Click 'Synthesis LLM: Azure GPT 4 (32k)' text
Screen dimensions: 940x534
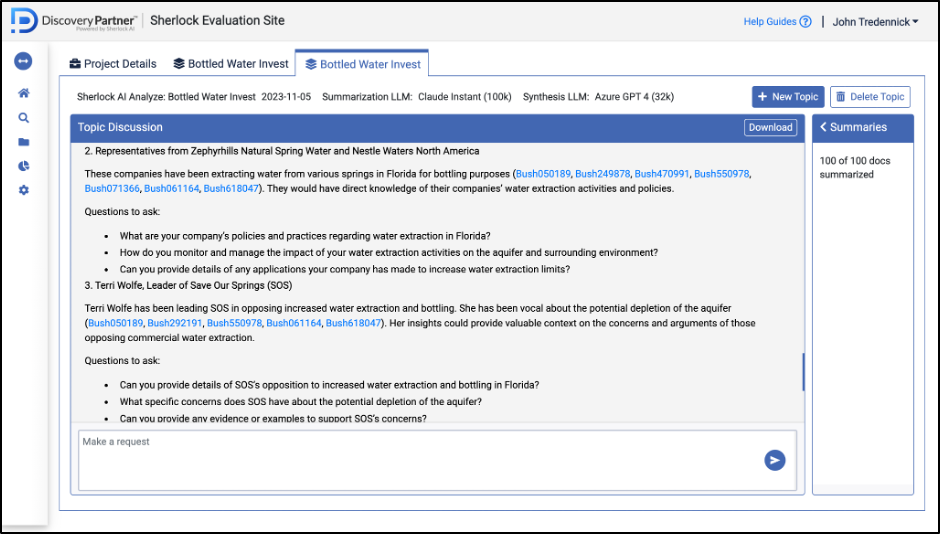pos(598,96)
